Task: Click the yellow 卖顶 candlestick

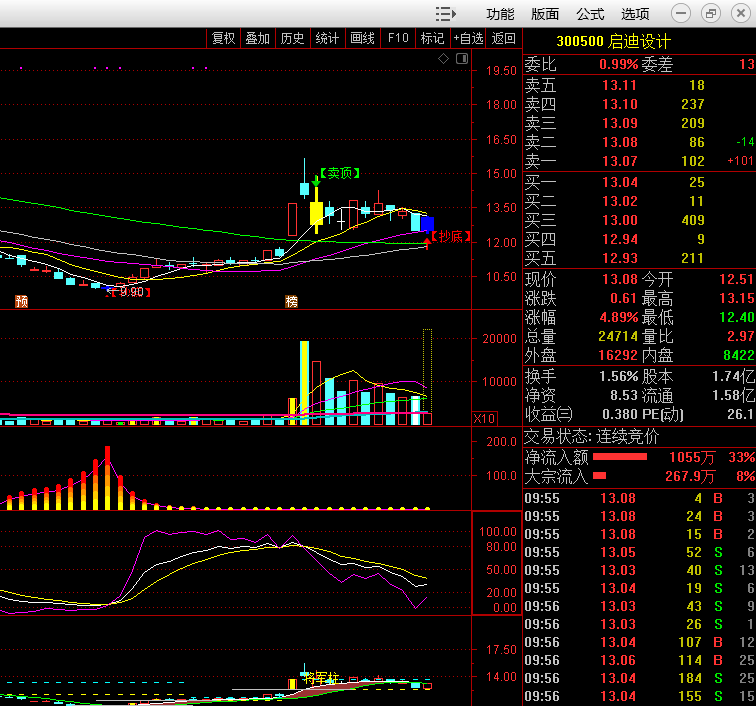Action: click(x=316, y=213)
